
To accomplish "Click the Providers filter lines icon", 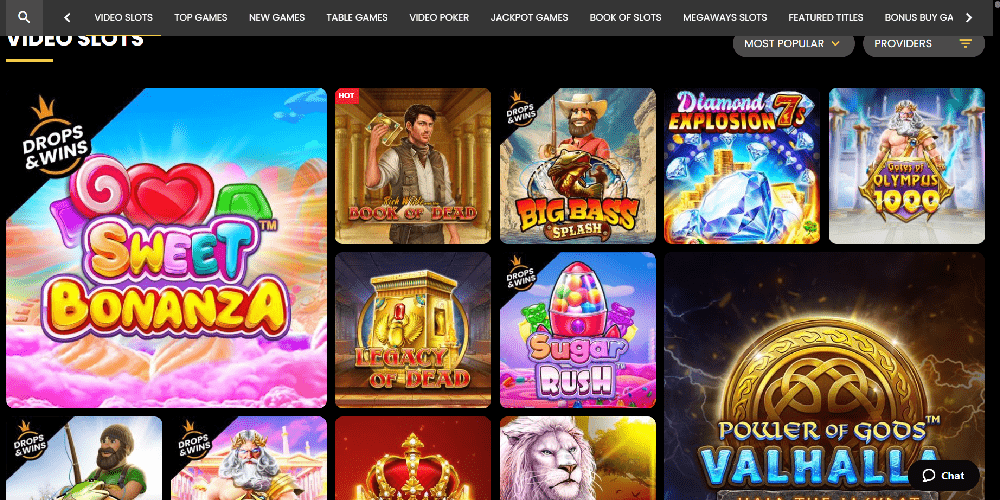I will [966, 43].
